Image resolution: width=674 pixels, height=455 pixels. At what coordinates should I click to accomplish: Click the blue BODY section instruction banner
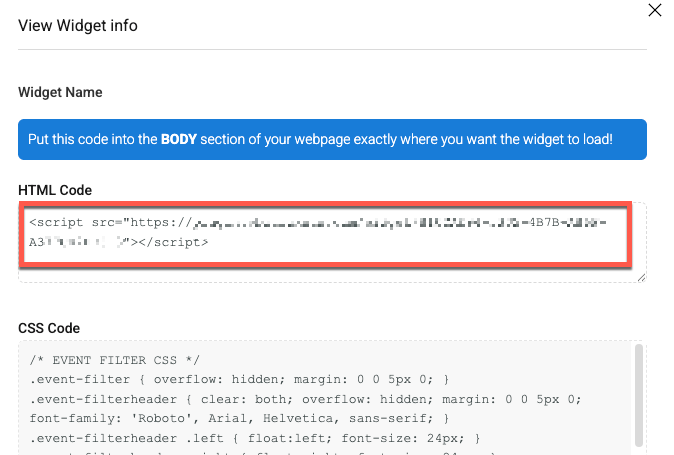(332, 140)
